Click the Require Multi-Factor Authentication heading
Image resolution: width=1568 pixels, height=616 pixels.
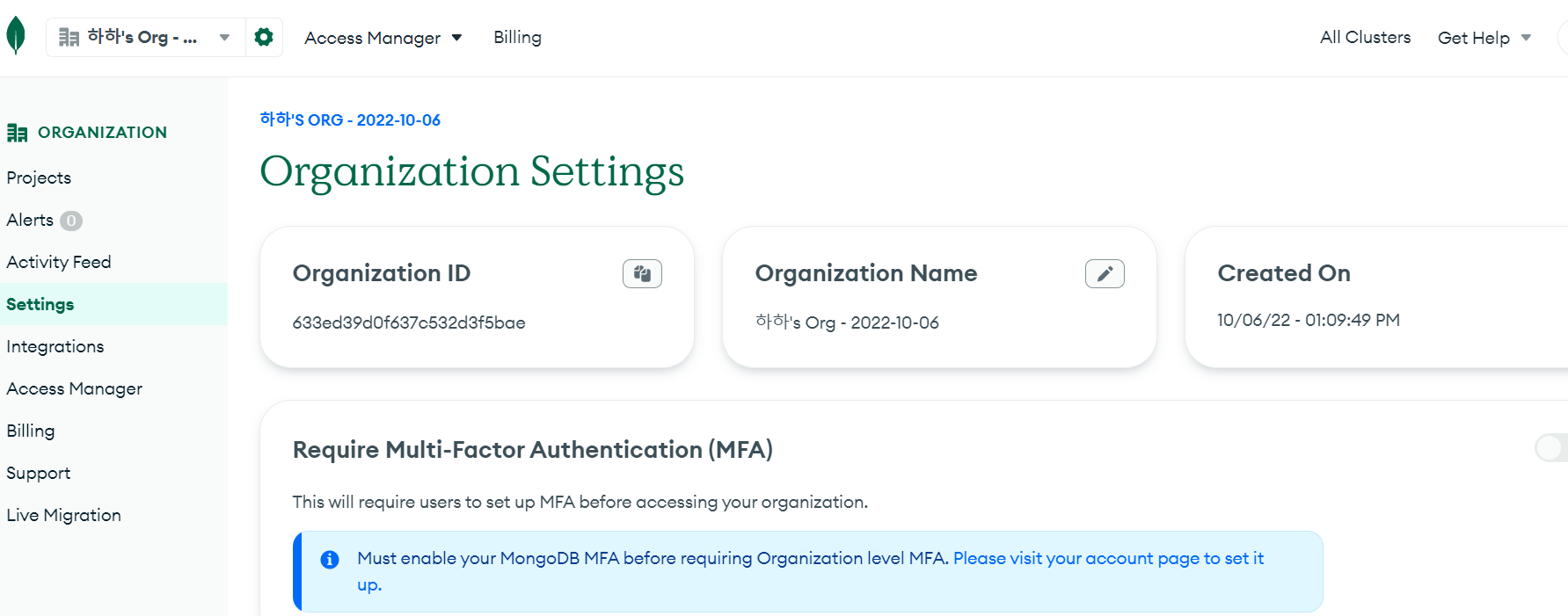[x=533, y=450]
